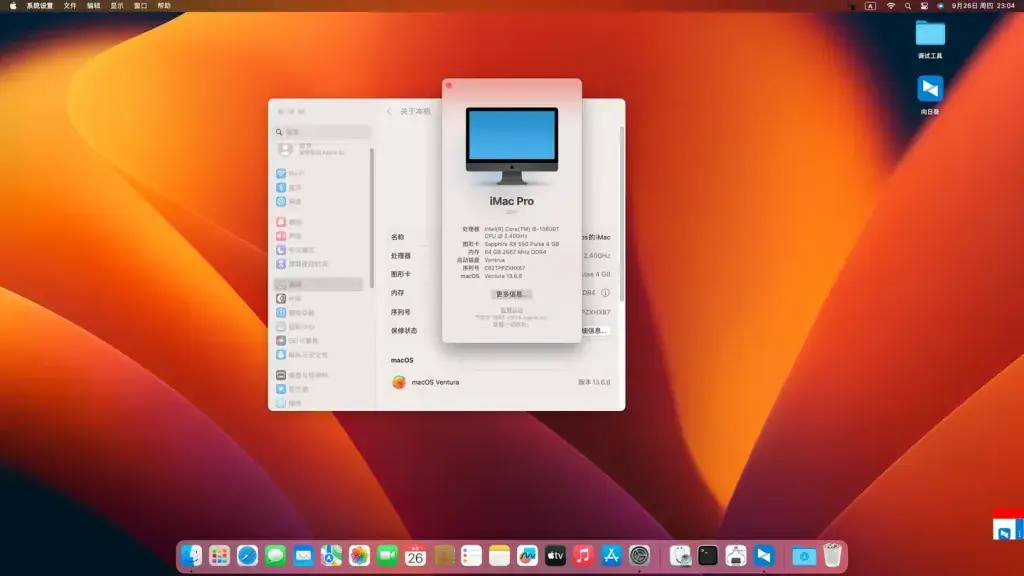Open Disk Utility from the Dock
Image resolution: width=1024 pixels, height=576 pixels.
tap(680, 556)
